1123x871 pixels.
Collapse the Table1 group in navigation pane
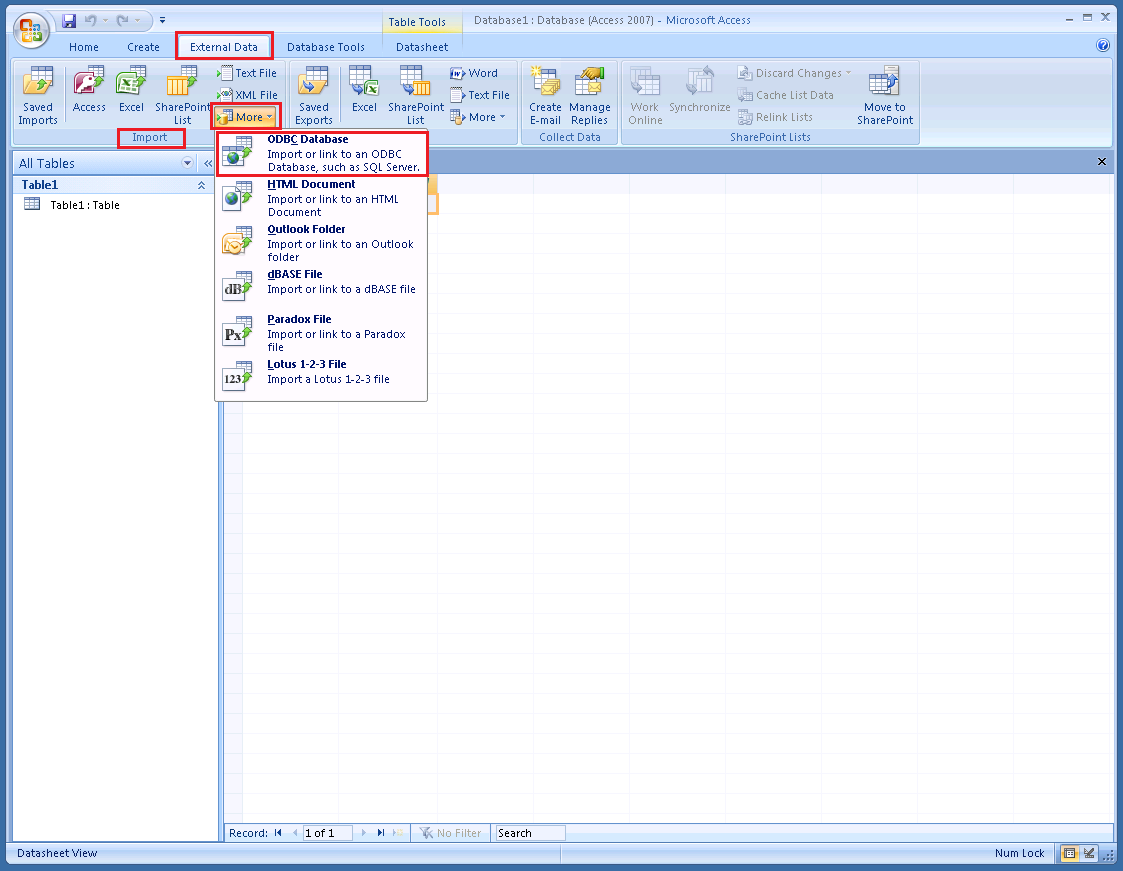[199, 184]
